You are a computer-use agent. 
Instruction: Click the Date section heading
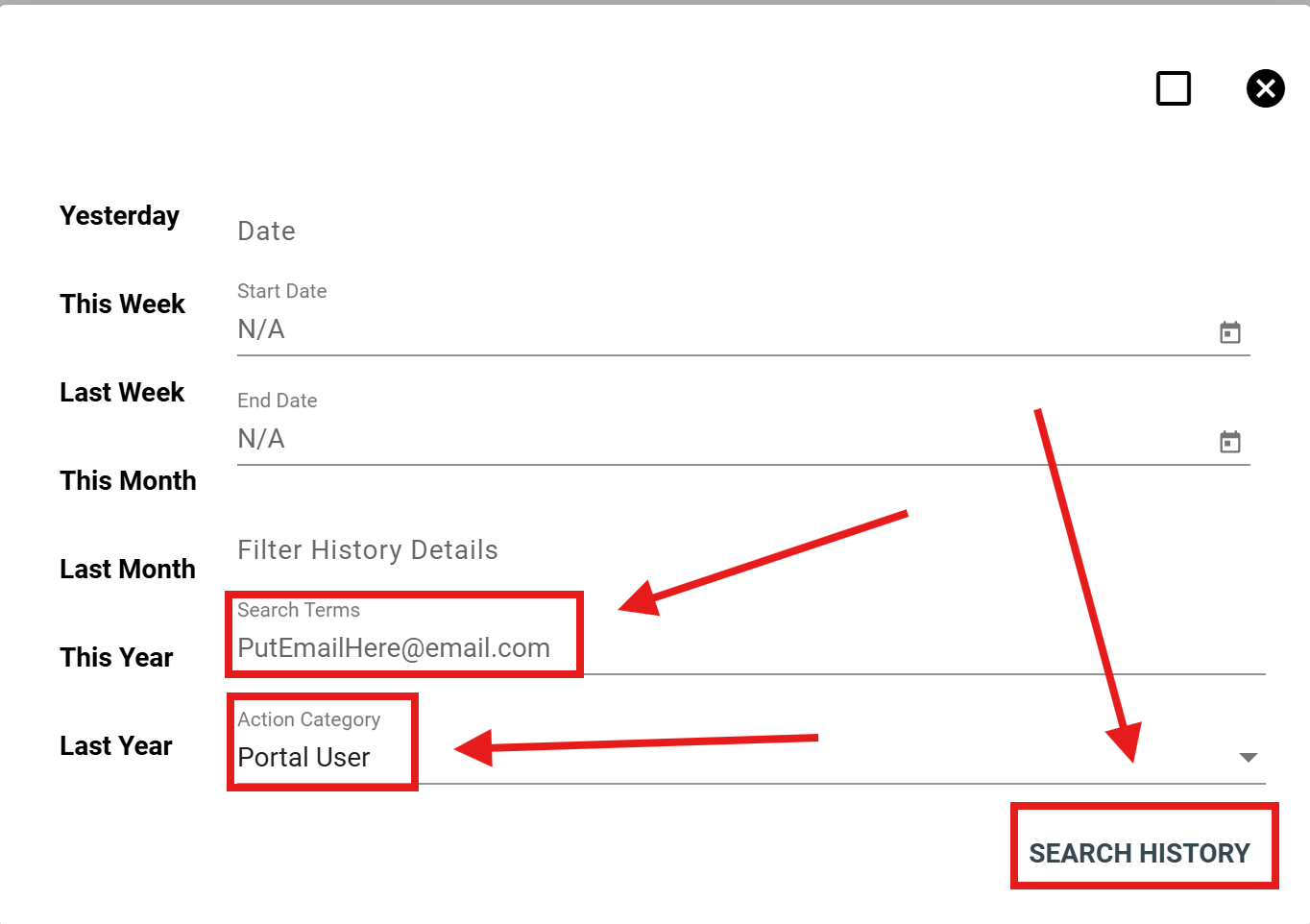coord(266,231)
